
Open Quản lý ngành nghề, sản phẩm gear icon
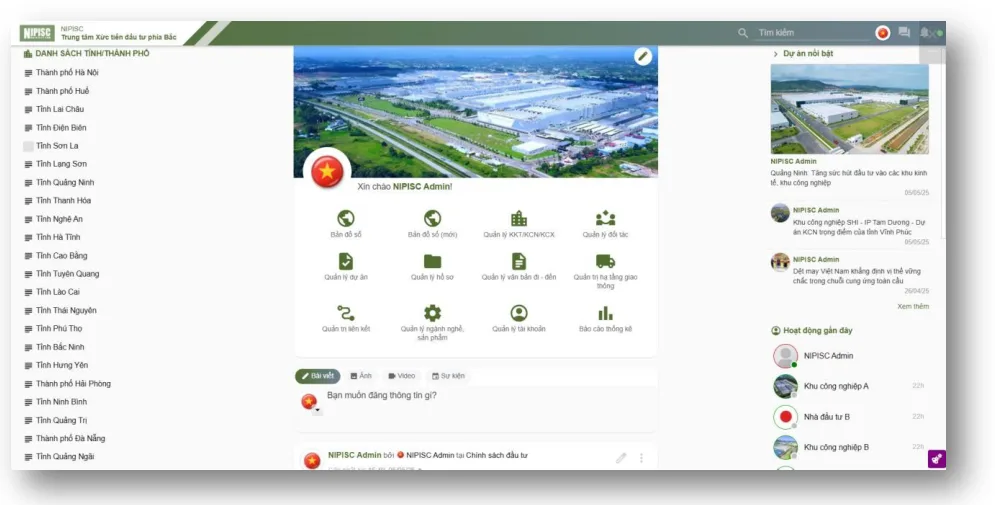point(432,313)
